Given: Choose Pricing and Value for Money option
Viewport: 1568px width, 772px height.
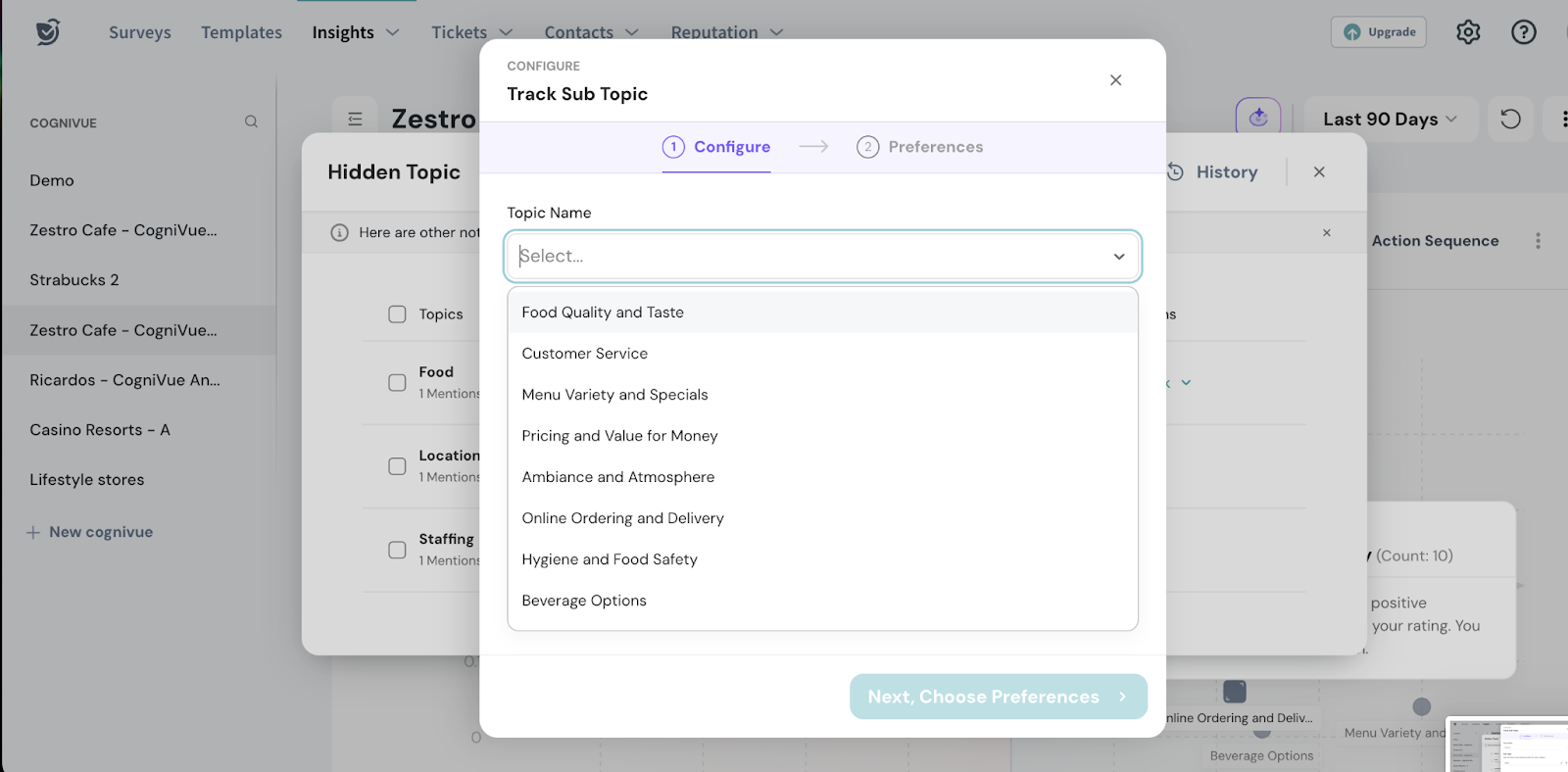Looking at the screenshot, I should click(x=619, y=436).
